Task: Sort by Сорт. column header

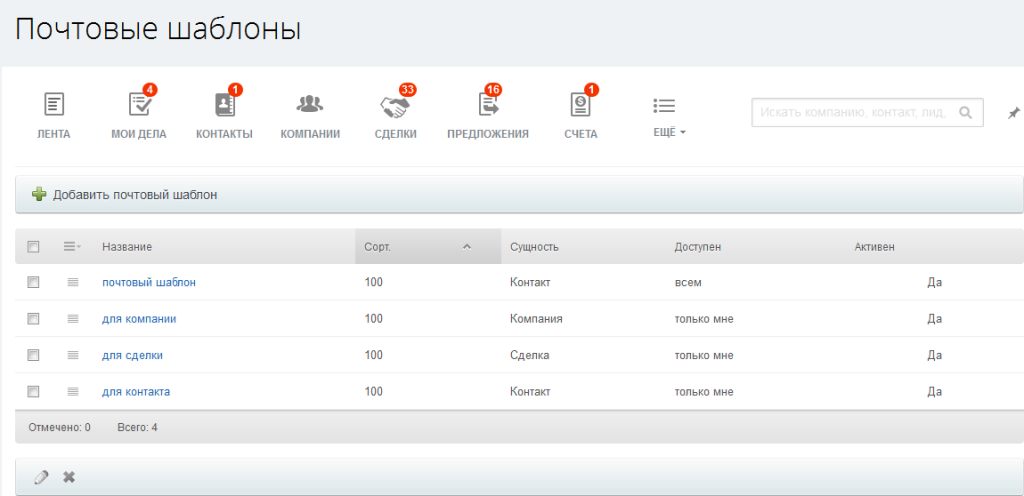Action: 377,247
